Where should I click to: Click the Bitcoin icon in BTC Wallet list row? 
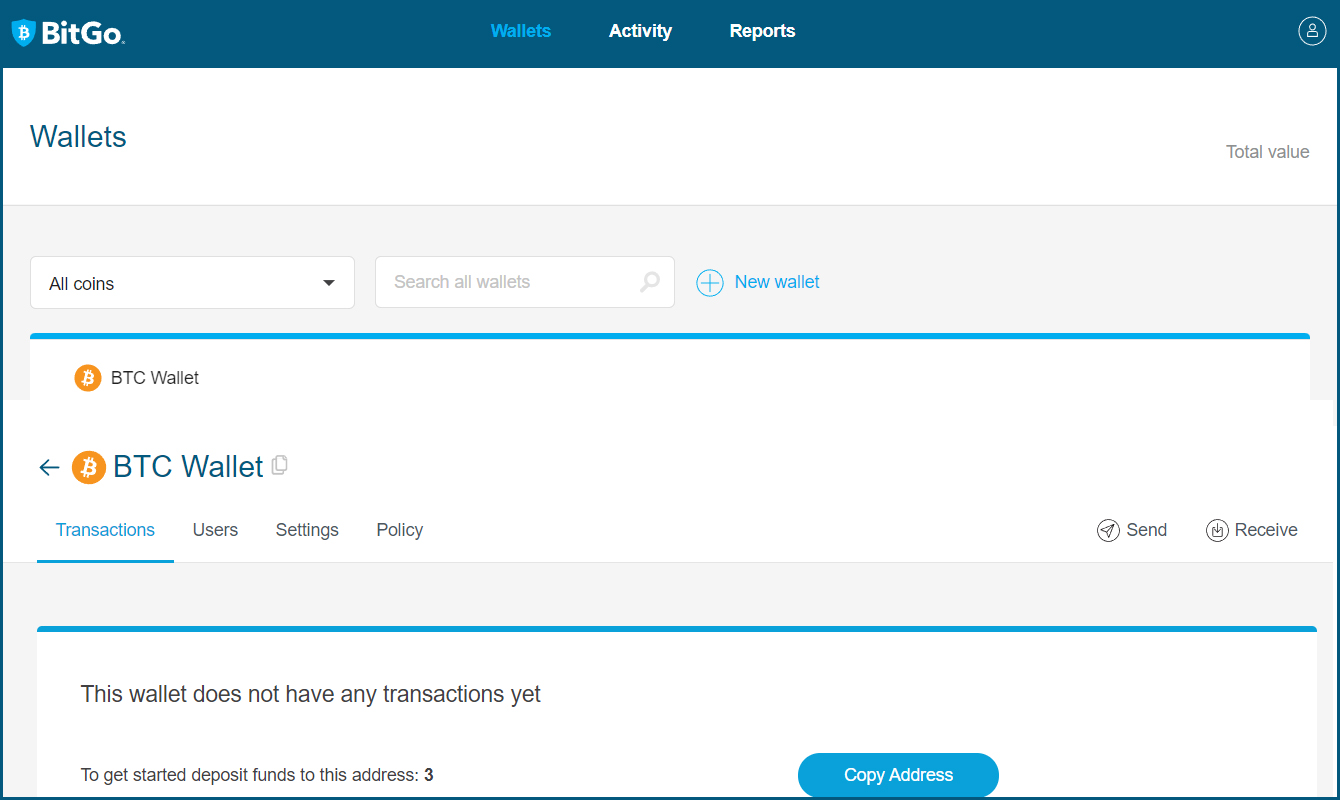point(88,378)
